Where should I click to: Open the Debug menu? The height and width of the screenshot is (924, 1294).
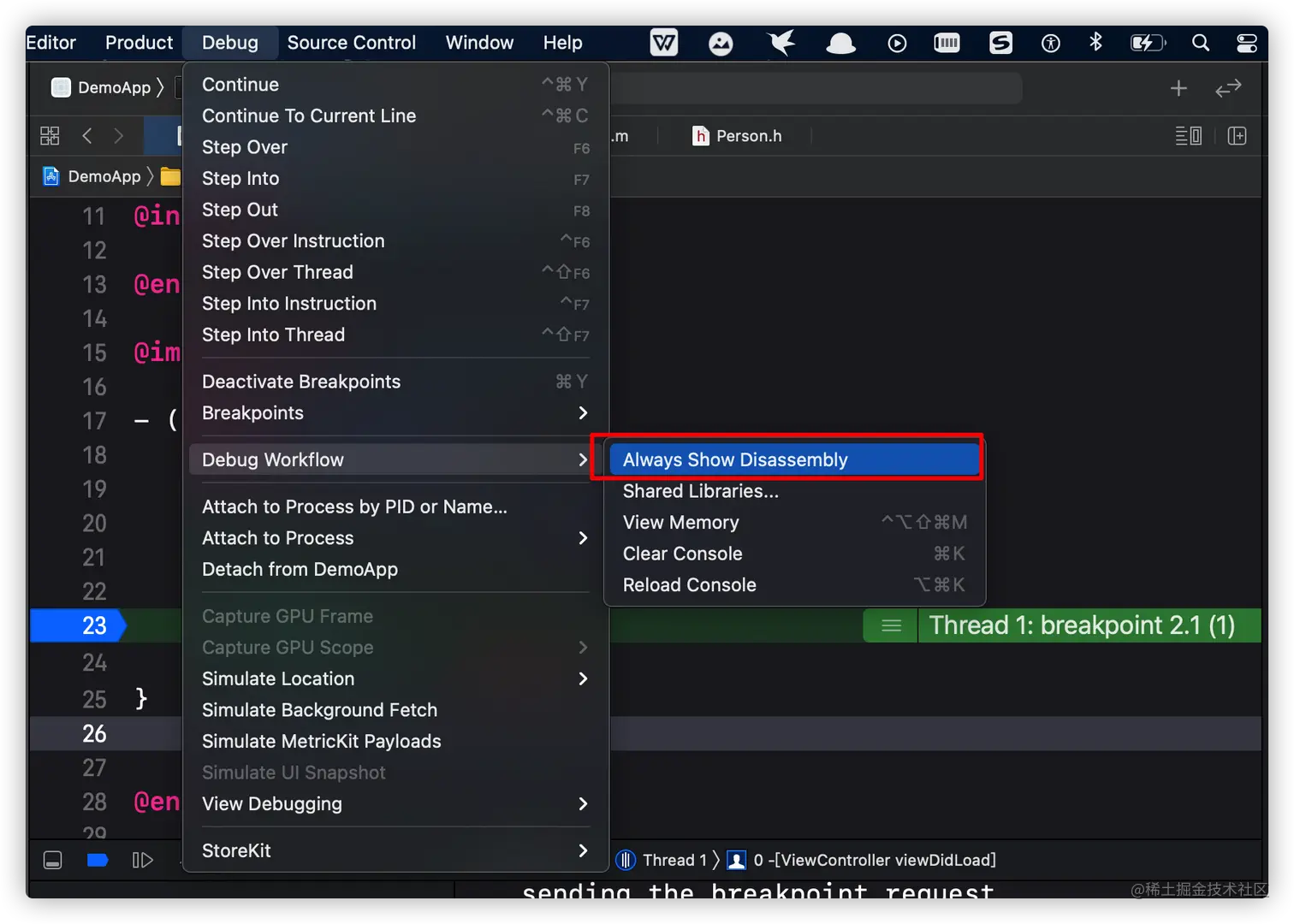(230, 43)
